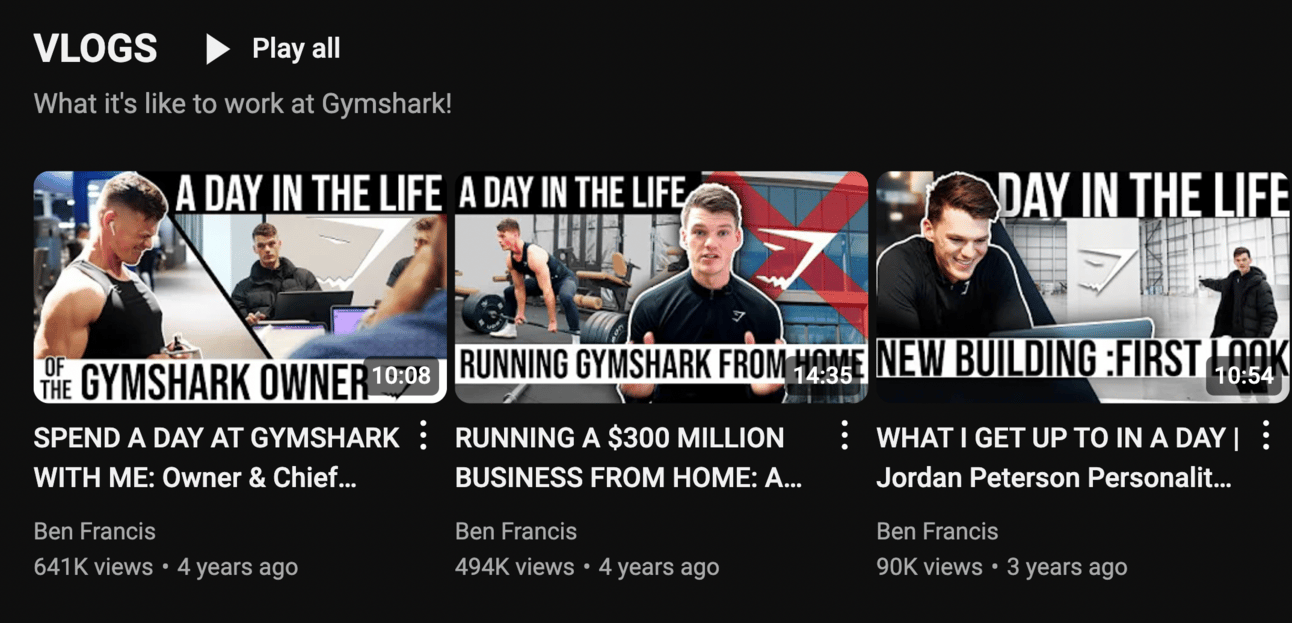1292x623 pixels.
Task: Click the play triangle icon beside Play all
Action: coord(217,49)
